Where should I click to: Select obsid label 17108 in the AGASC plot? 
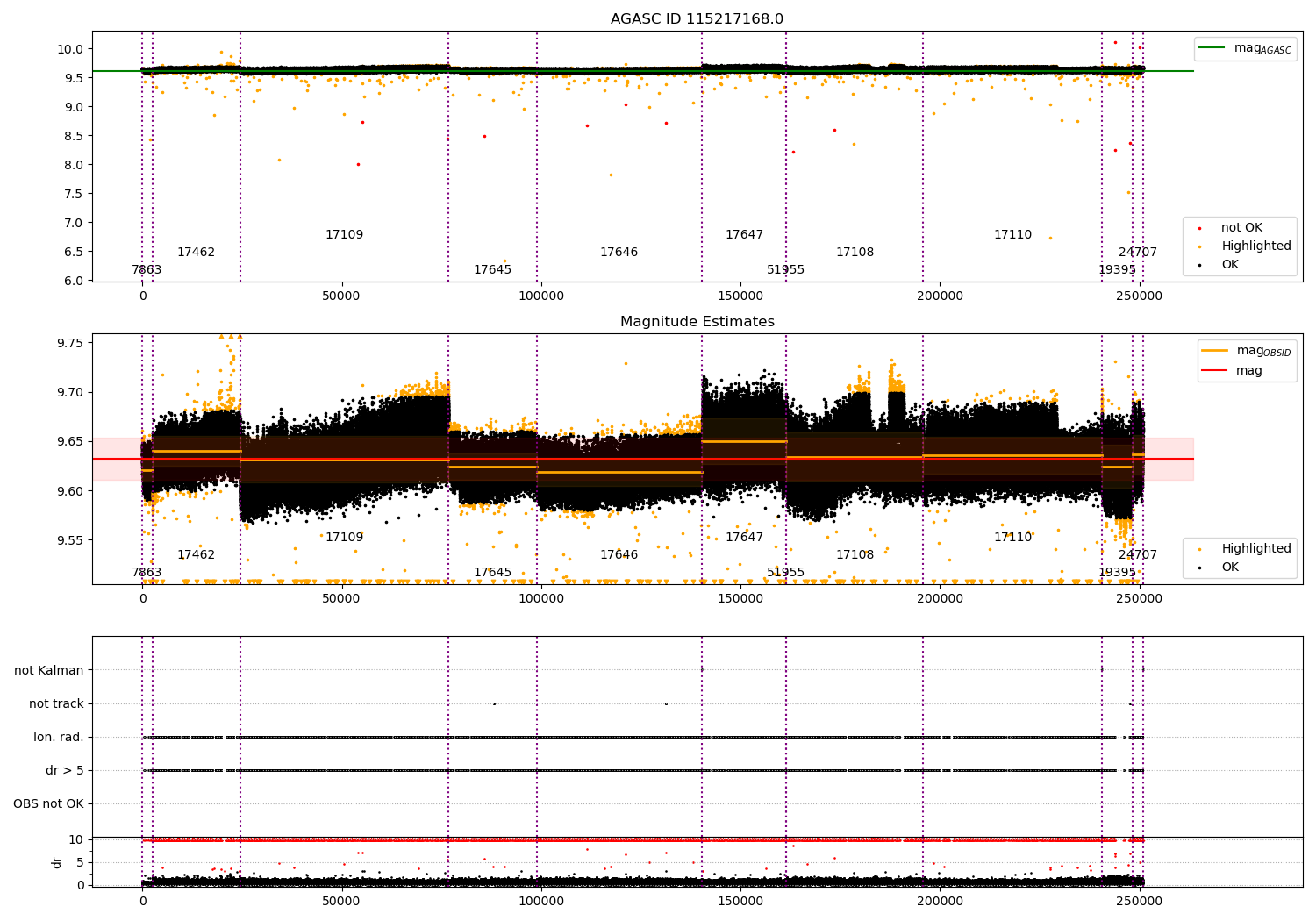coord(855,253)
